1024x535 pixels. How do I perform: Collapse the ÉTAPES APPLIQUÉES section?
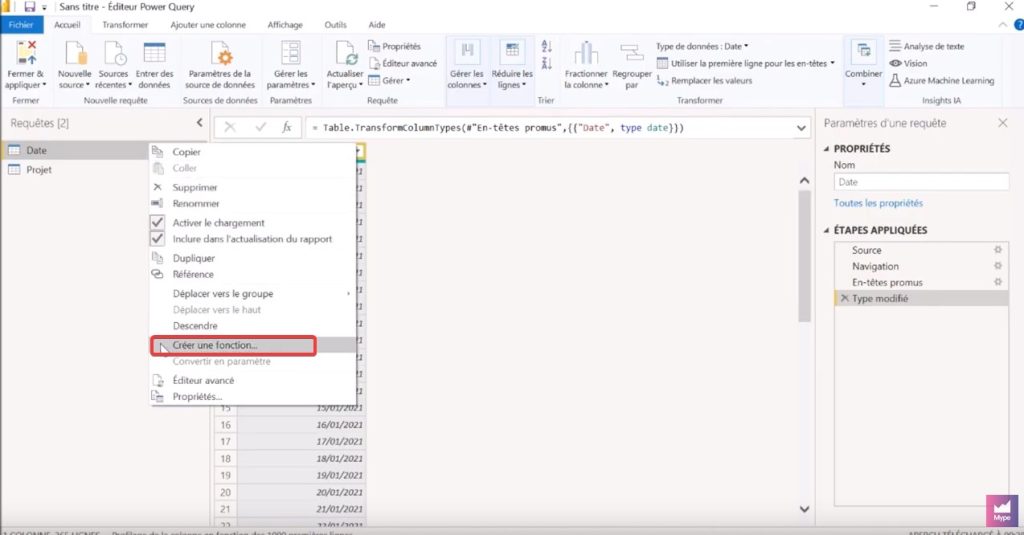tap(826, 231)
